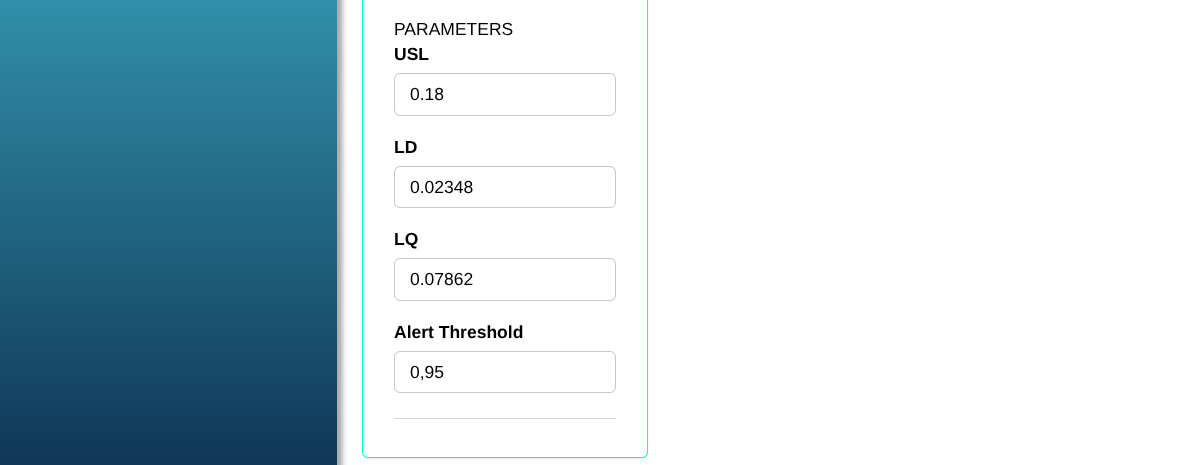
Task: Place cursor on the 0.02348 value
Action: coord(441,187)
